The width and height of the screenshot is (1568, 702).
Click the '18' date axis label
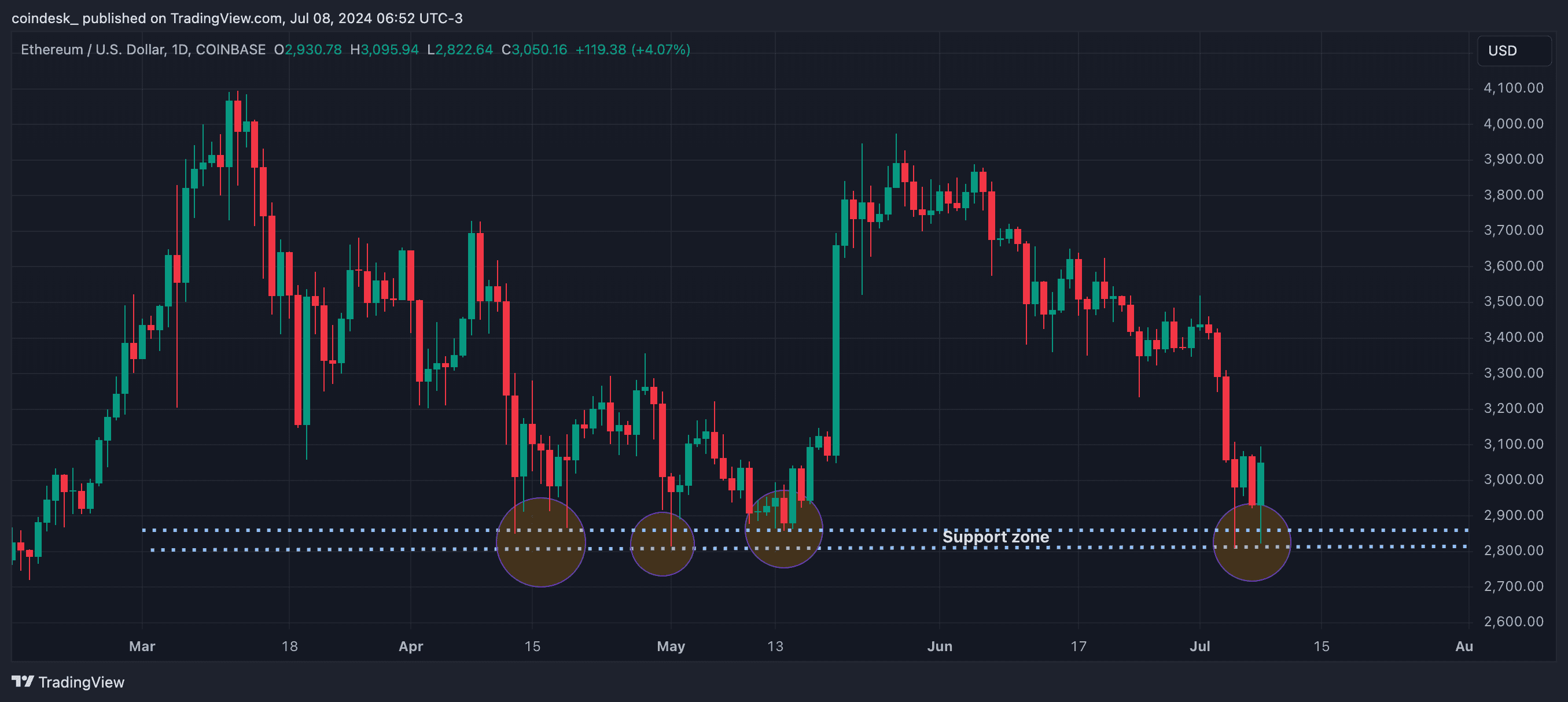pyautogui.click(x=290, y=646)
